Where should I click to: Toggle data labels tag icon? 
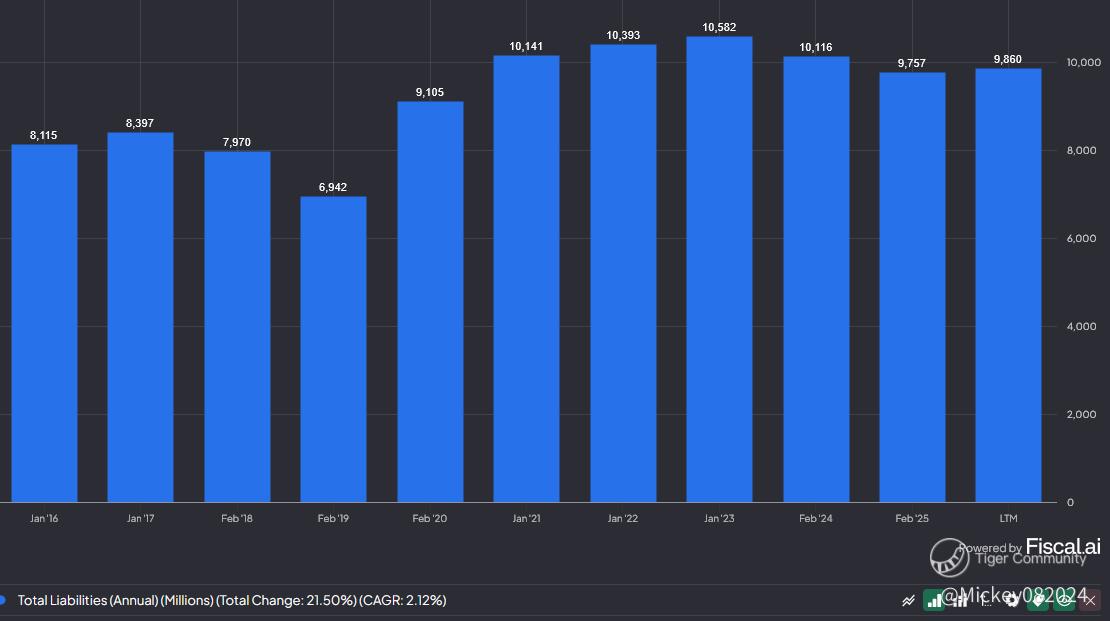point(1039,600)
